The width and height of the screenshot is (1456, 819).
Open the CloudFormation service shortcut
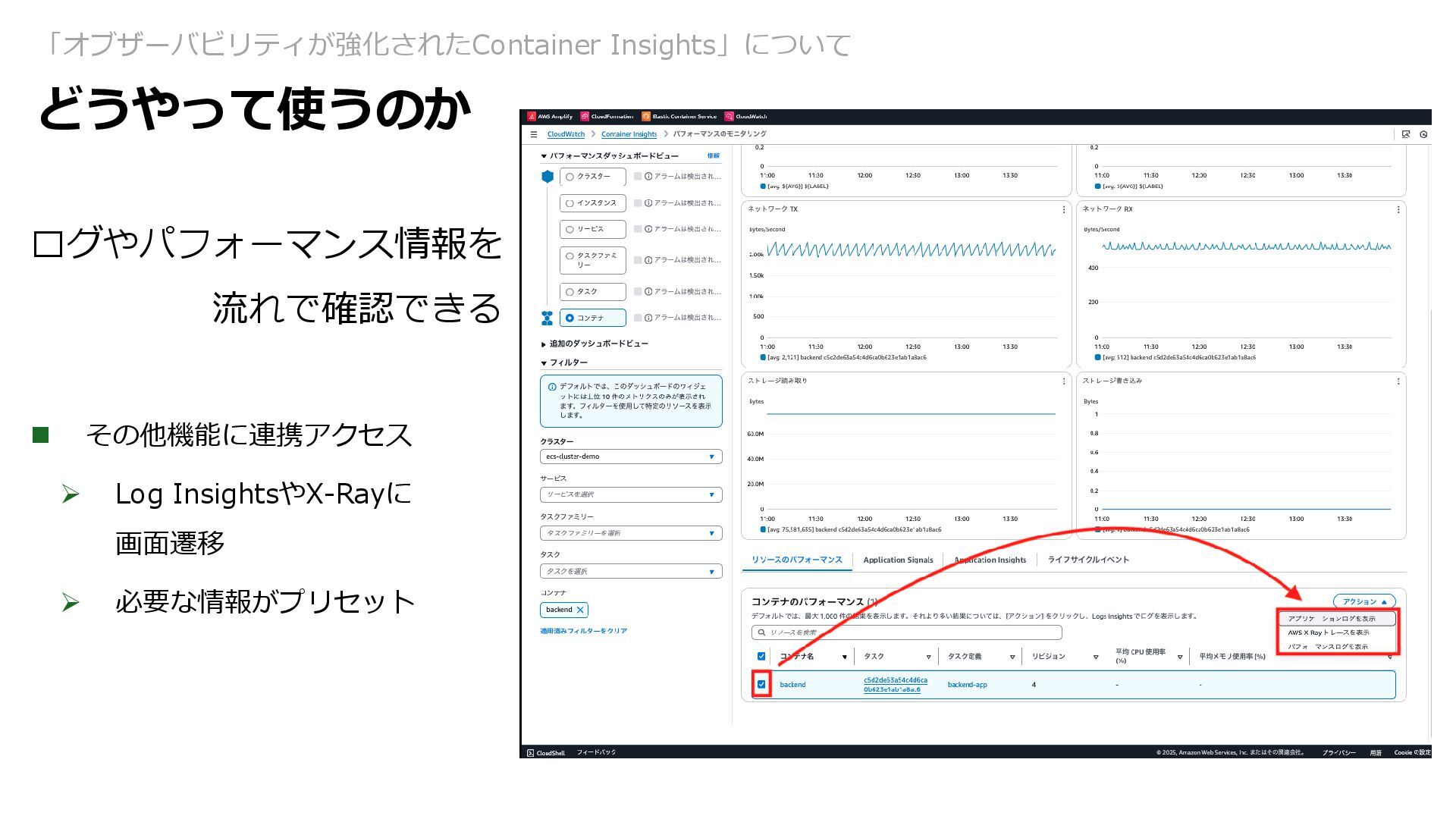click(x=607, y=117)
